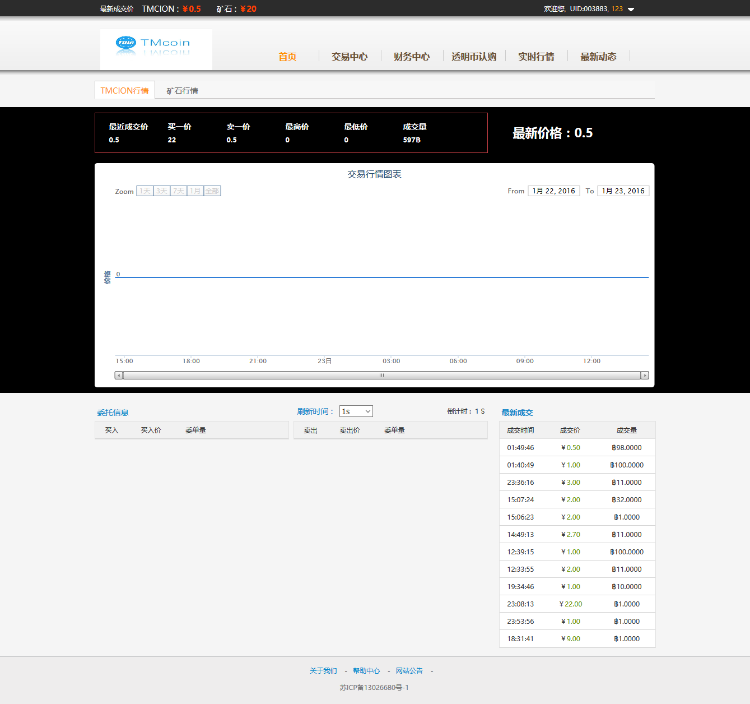The height and width of the screenshot is (704, 750).
Task: Set chart zoom to 1月
Action: coord(195,191)
